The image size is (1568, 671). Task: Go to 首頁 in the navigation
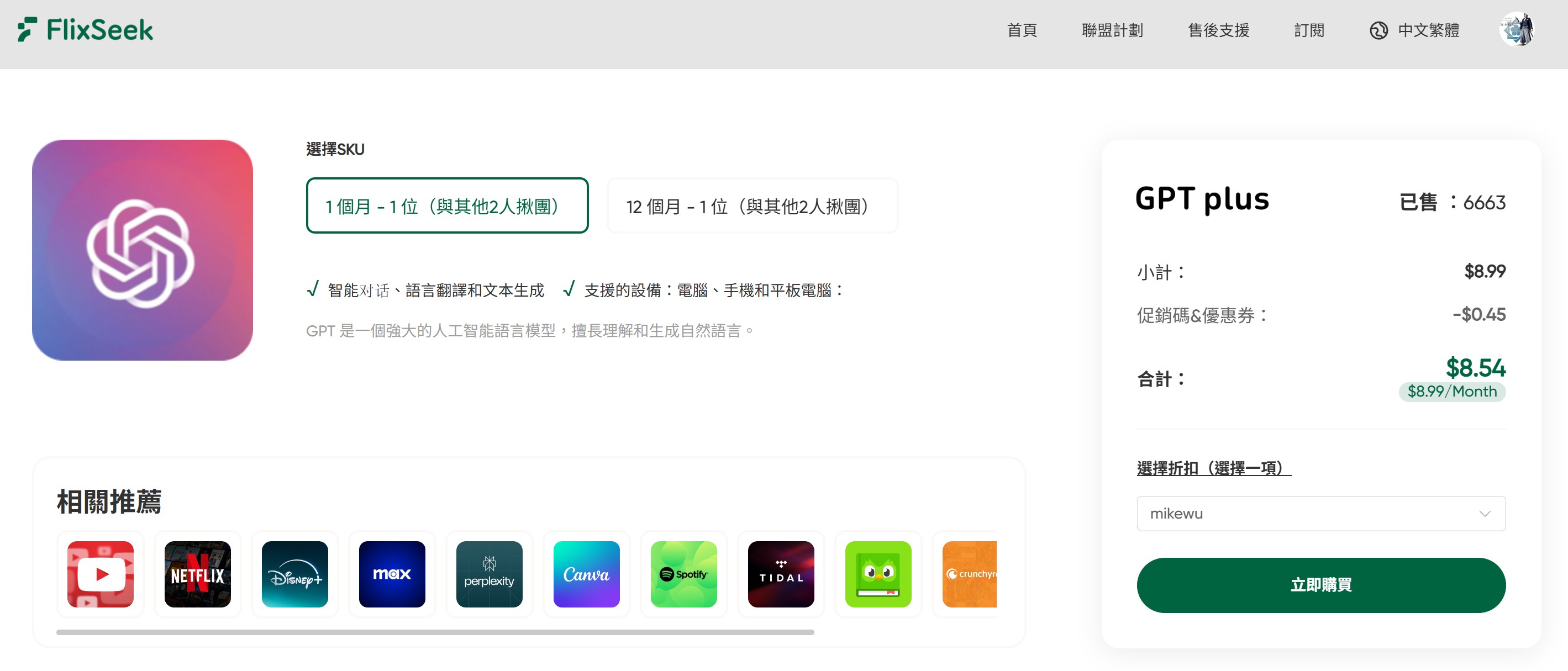click(1022, 30)
